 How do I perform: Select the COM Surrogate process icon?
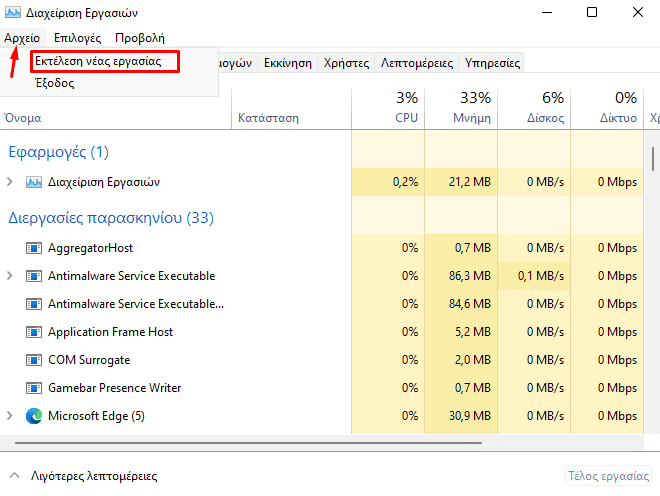coord(34,360)
